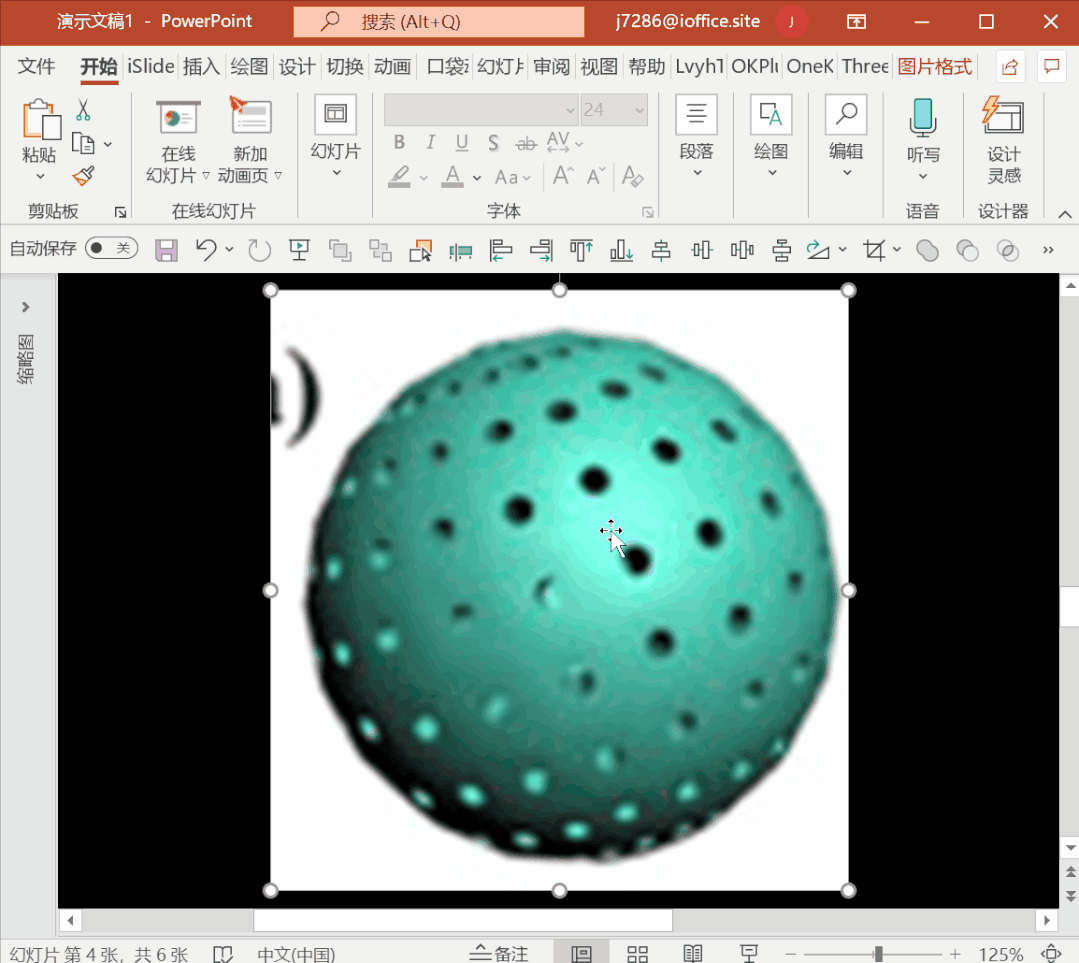Click the Align Right icon
The height and width of the screenshot is (963, 1079).
(541, 250)
